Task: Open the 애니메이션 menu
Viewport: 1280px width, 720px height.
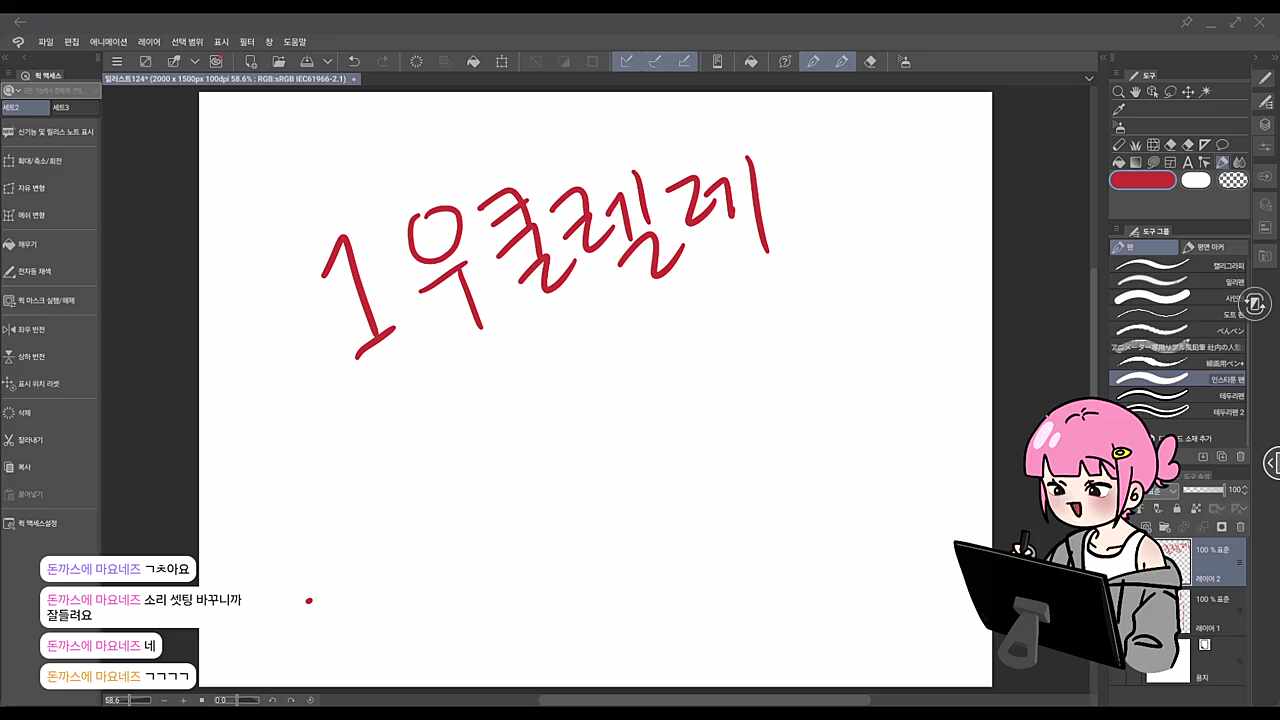Action: pos(108,42)
